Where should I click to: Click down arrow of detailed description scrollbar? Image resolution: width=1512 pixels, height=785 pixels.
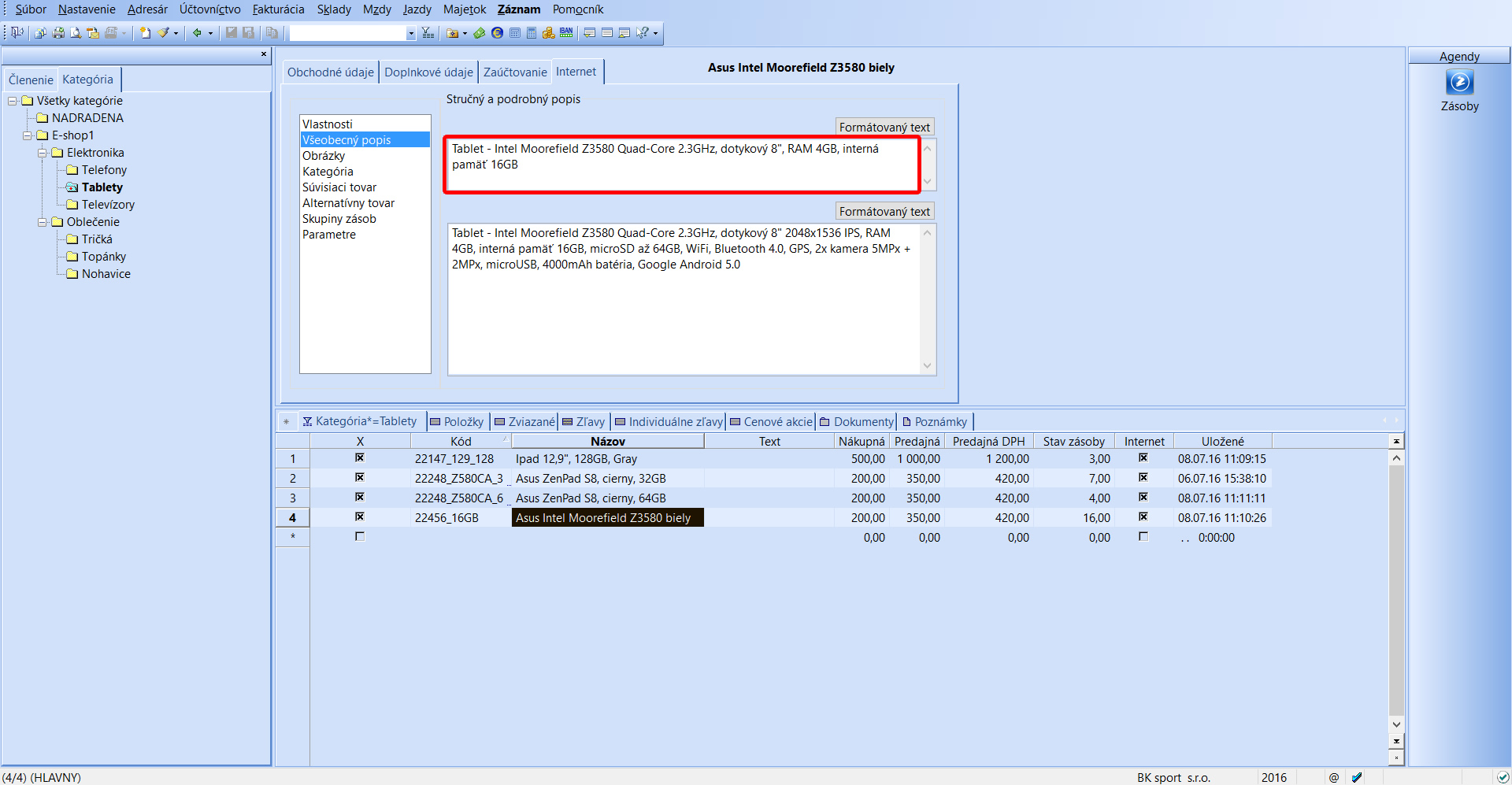(928, 365)
